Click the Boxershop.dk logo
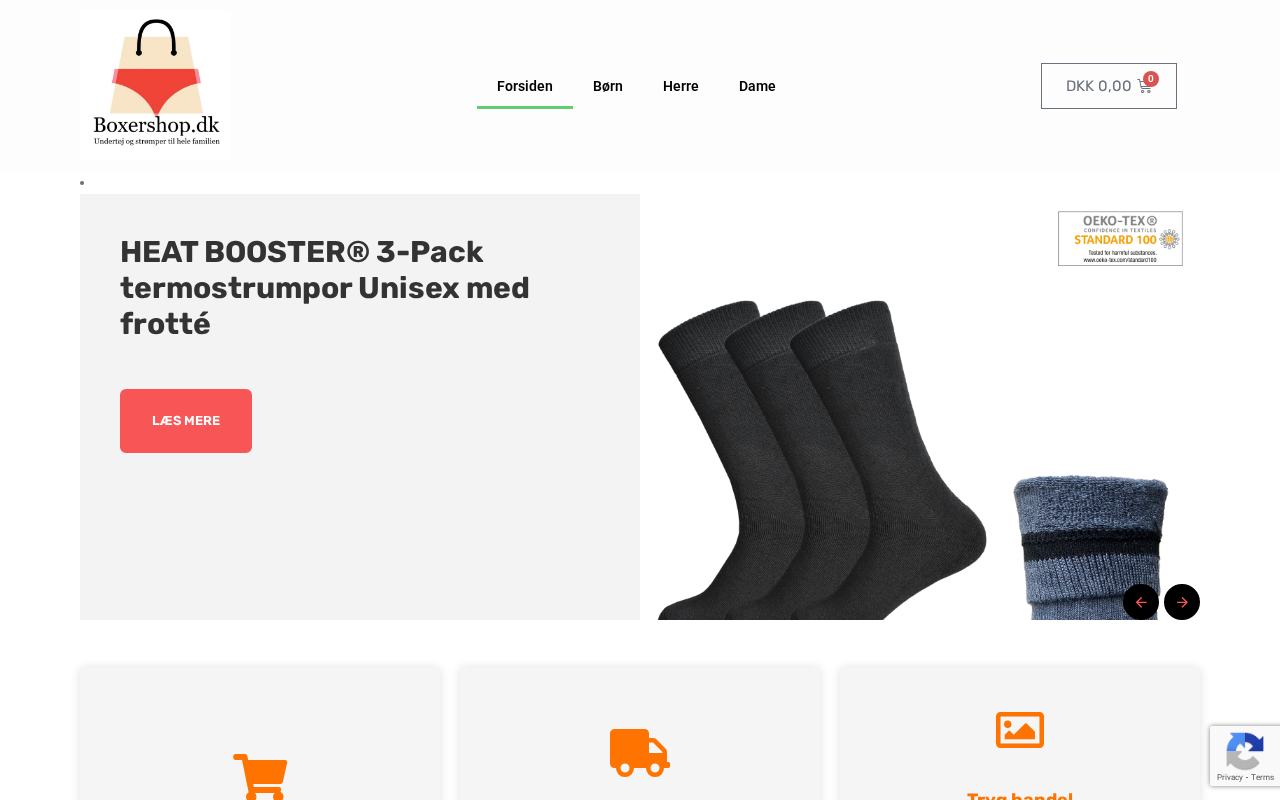 pos(156,85)
